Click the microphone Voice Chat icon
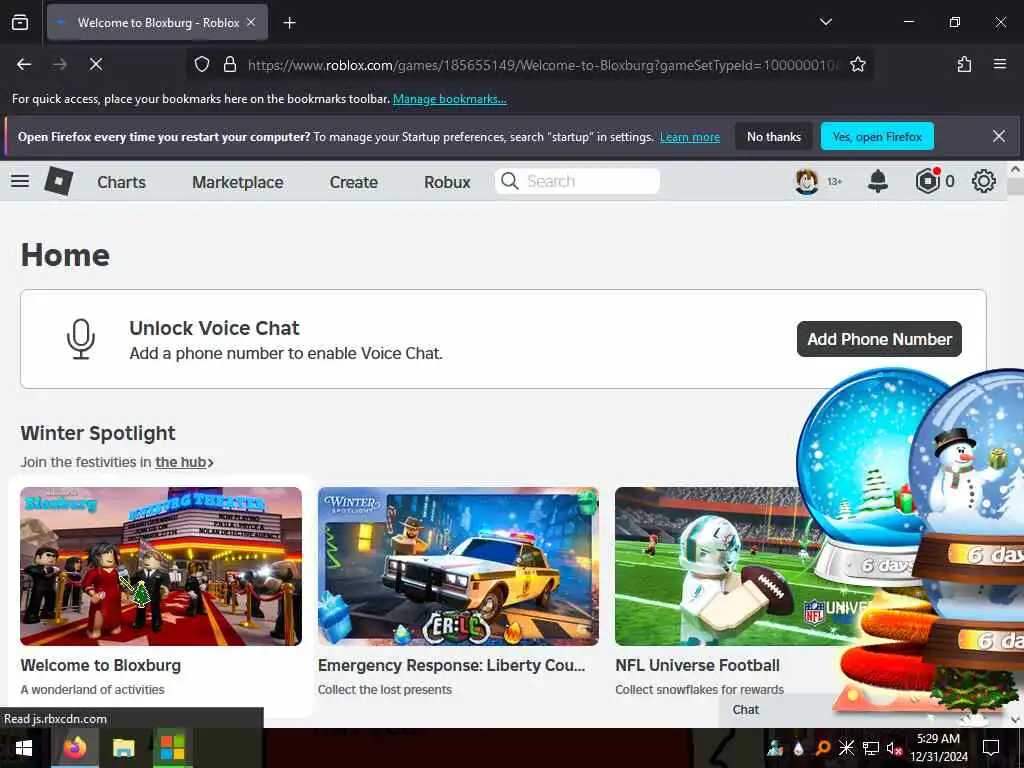 pyautogui.click(x=81, y=338)
